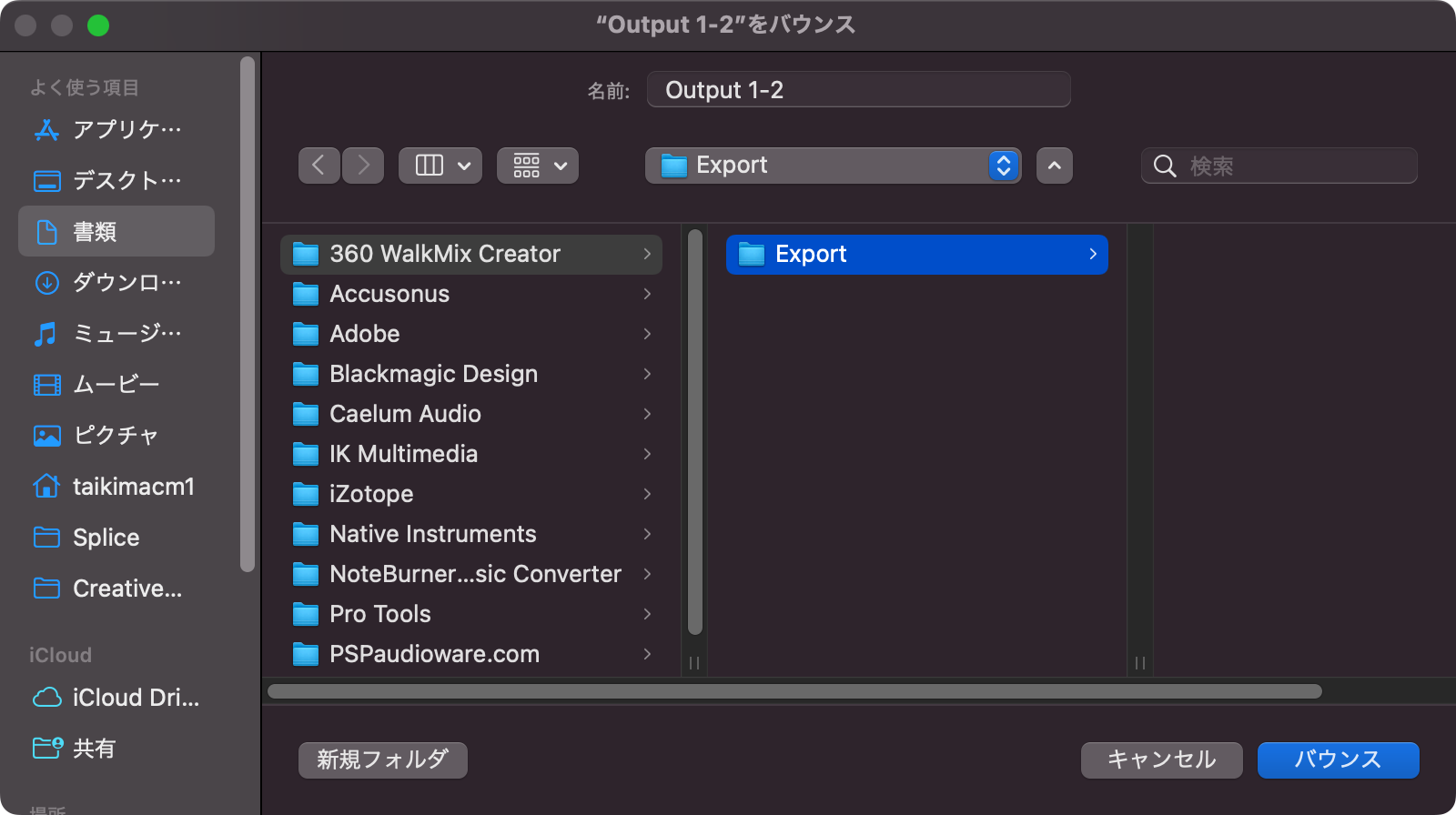The height and width of the screenshot is (815, 1456).
Task: Open the ムービー sidebar folder
Action: 116,385
